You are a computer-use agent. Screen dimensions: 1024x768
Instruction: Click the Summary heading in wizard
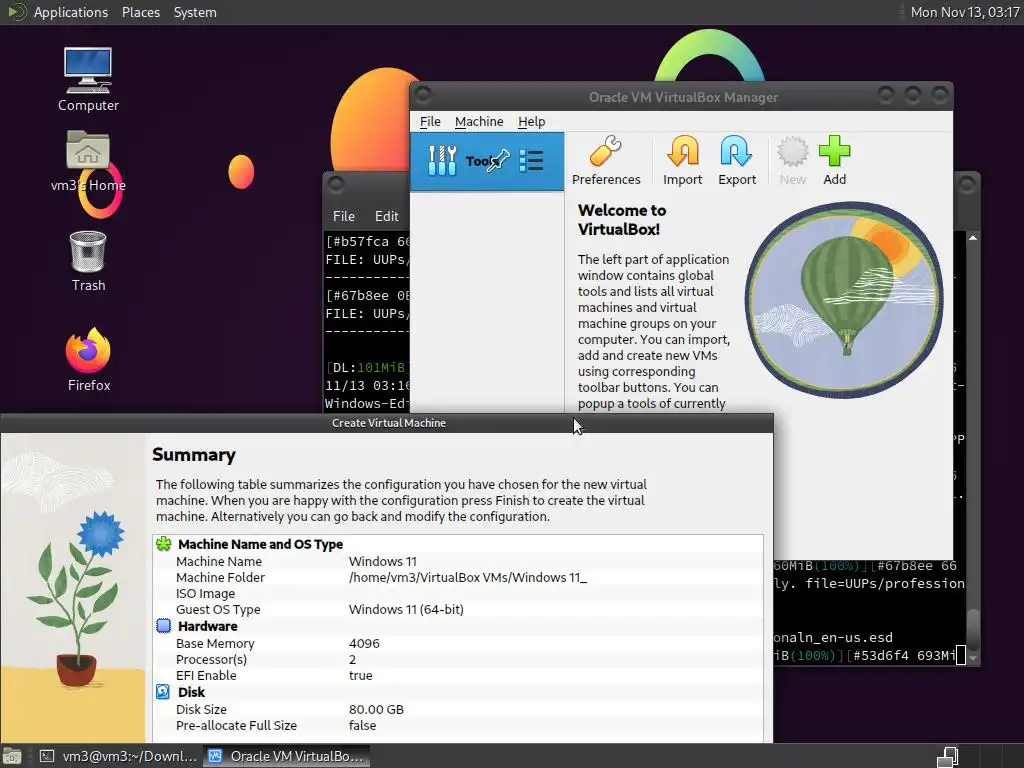pos(193,455)
